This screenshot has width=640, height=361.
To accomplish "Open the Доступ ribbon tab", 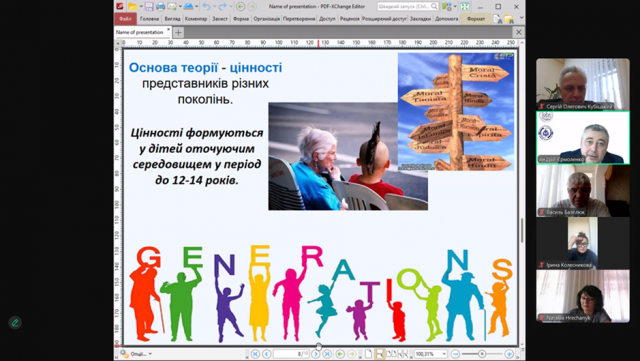I will (x=327, y=19).
